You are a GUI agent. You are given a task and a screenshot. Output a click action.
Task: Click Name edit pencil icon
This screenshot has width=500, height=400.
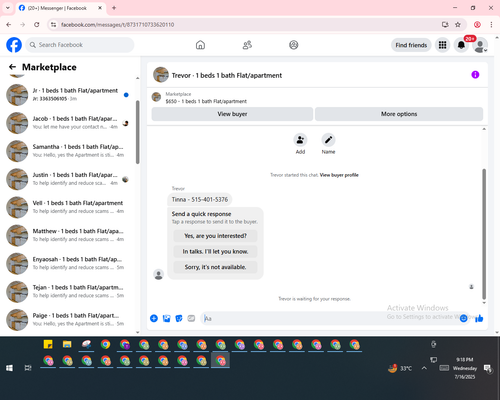pos(328,140)
